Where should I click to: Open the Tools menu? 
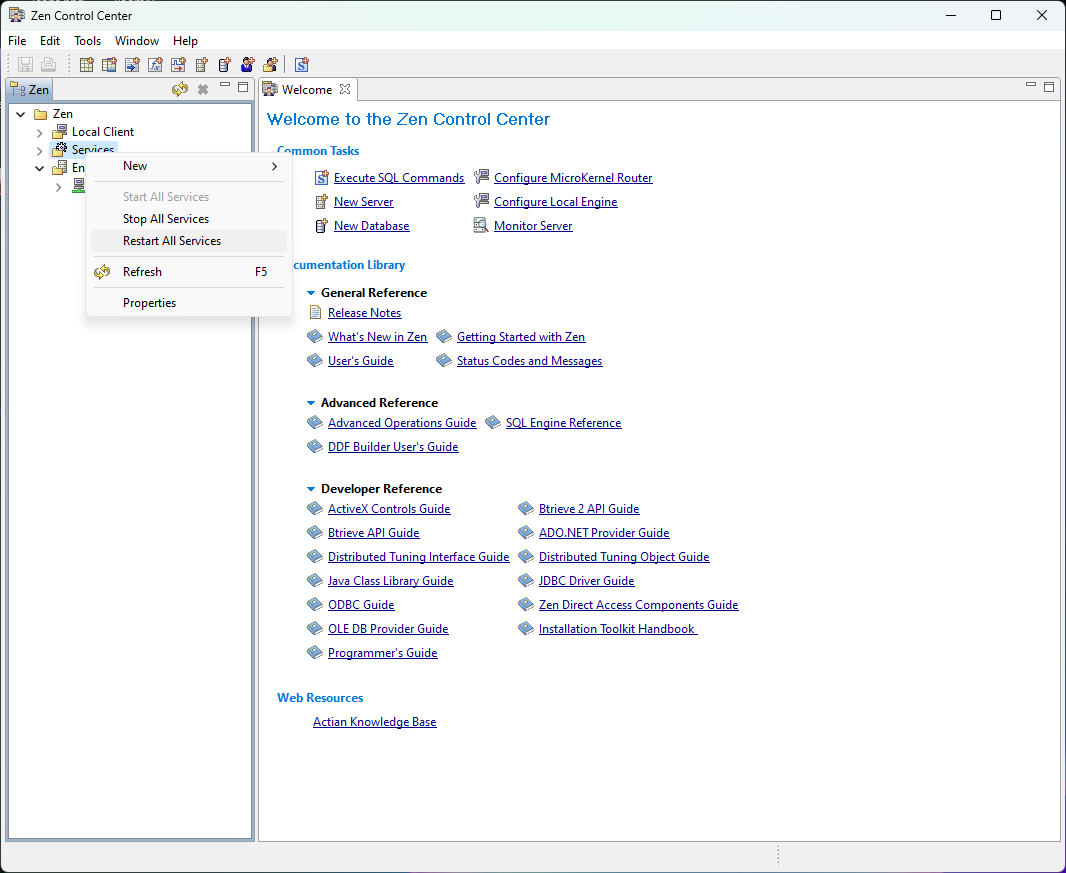(x=87, y=41)
